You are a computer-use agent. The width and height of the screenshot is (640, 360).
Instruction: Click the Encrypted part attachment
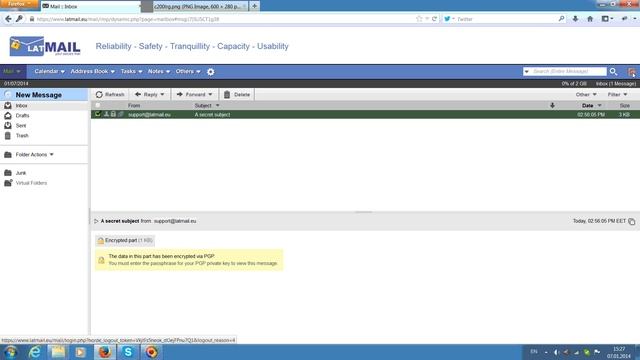coord(125,240)
